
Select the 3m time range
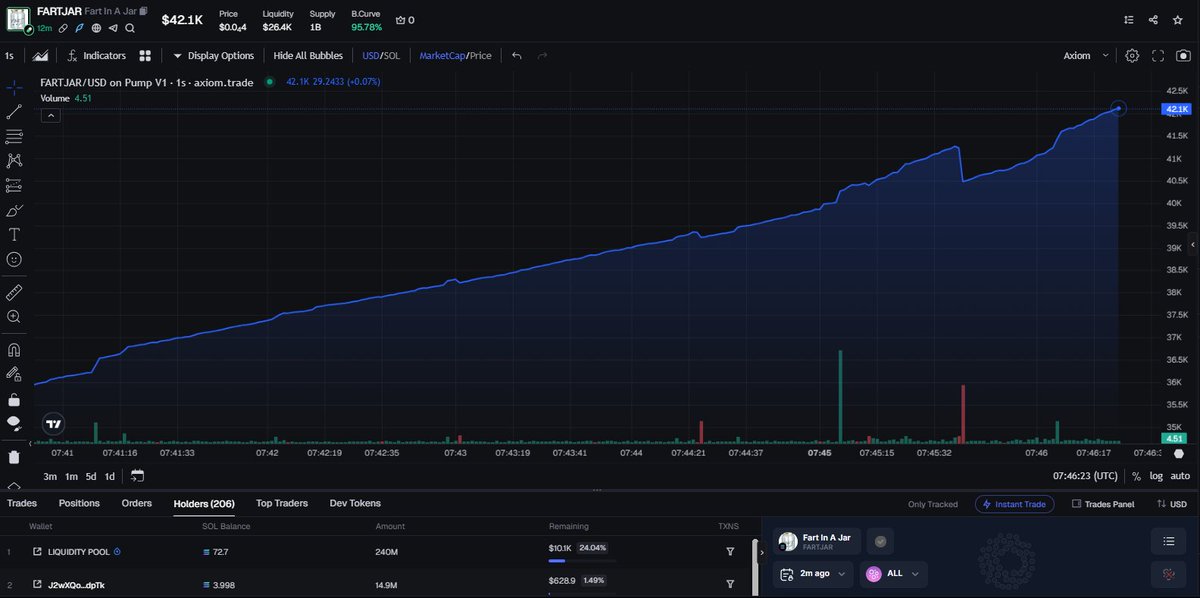(x=50, y=476)
